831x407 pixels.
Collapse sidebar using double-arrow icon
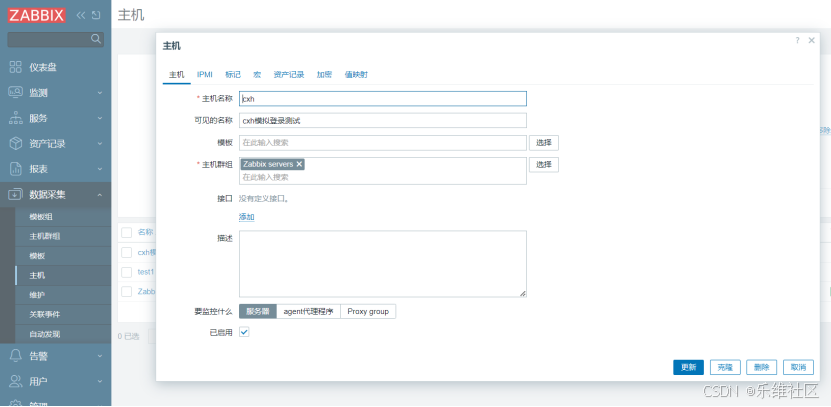[81, 15]
